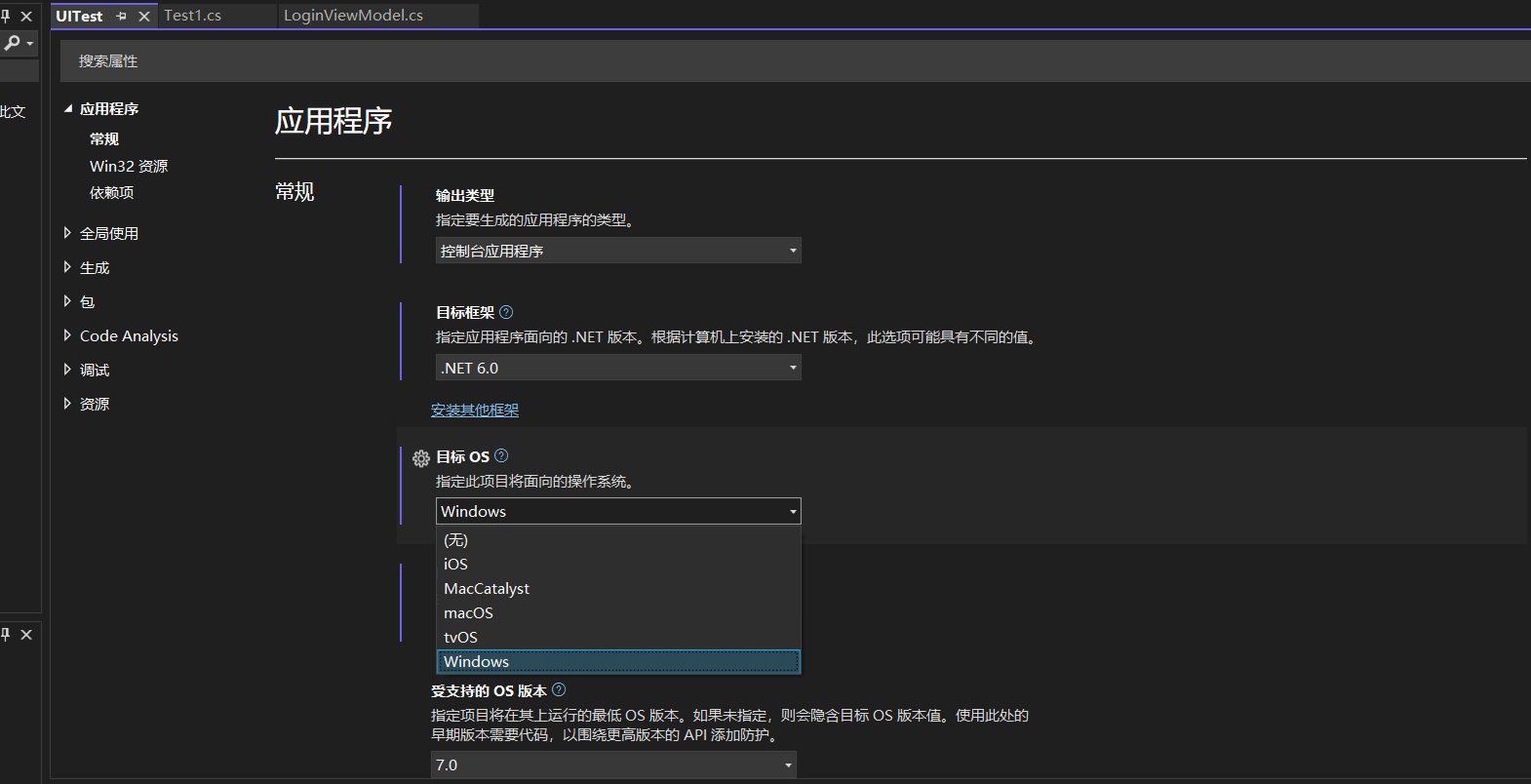1531x784 pixels.
Task: Expand the 生成 section
Action: click(67, 267)
